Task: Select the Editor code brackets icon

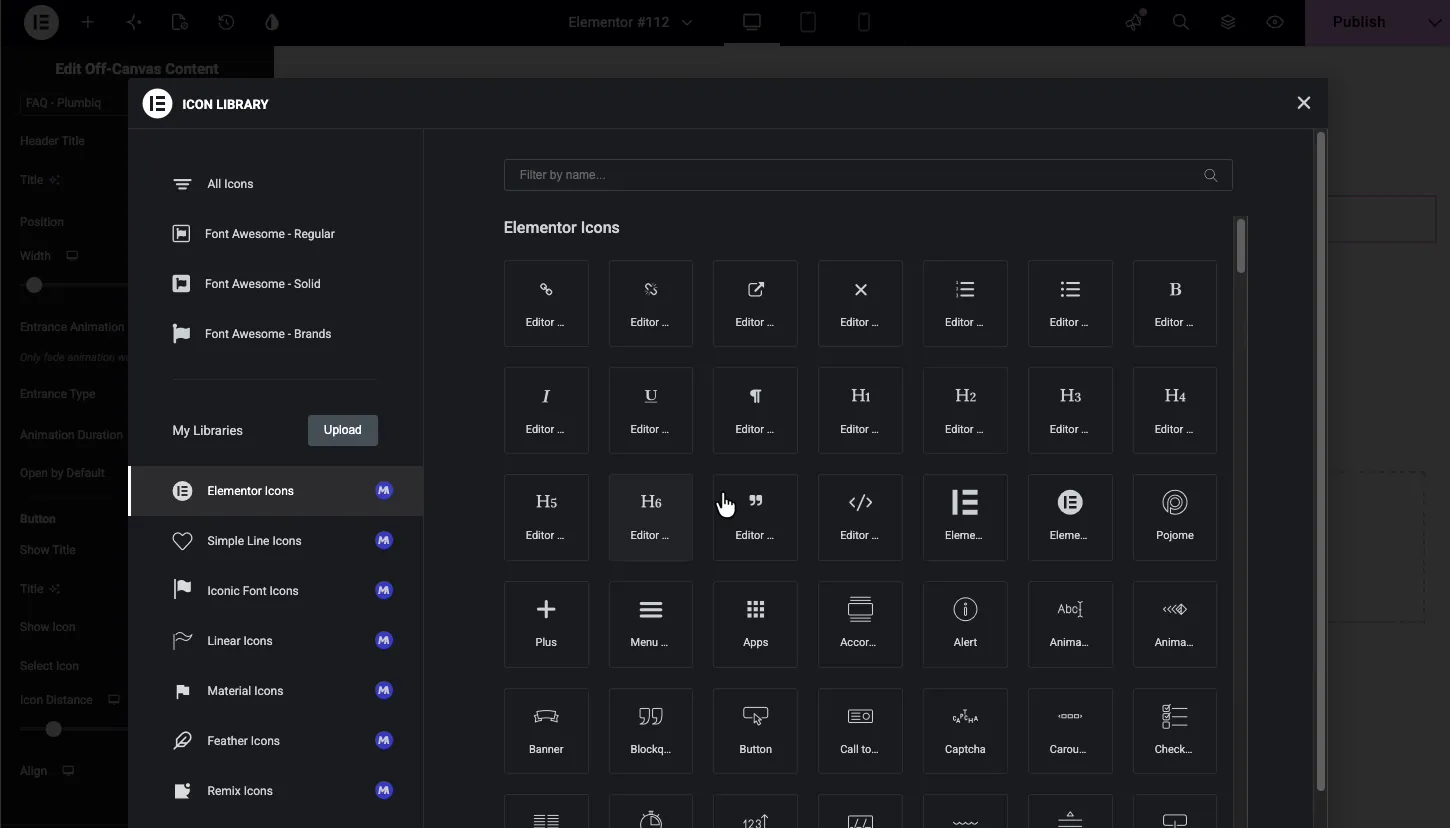Action: point(860,517)
